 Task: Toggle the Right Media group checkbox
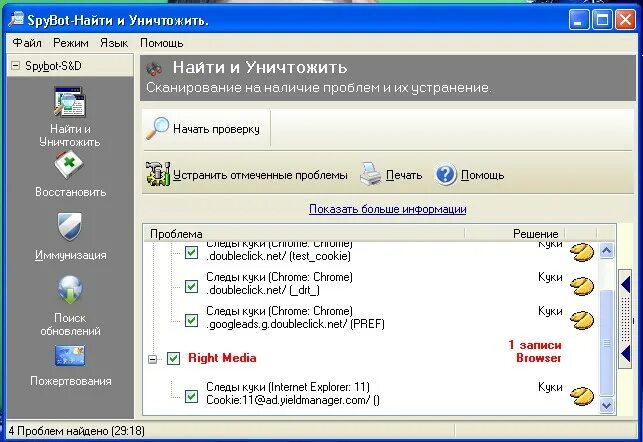click(173, 358)
